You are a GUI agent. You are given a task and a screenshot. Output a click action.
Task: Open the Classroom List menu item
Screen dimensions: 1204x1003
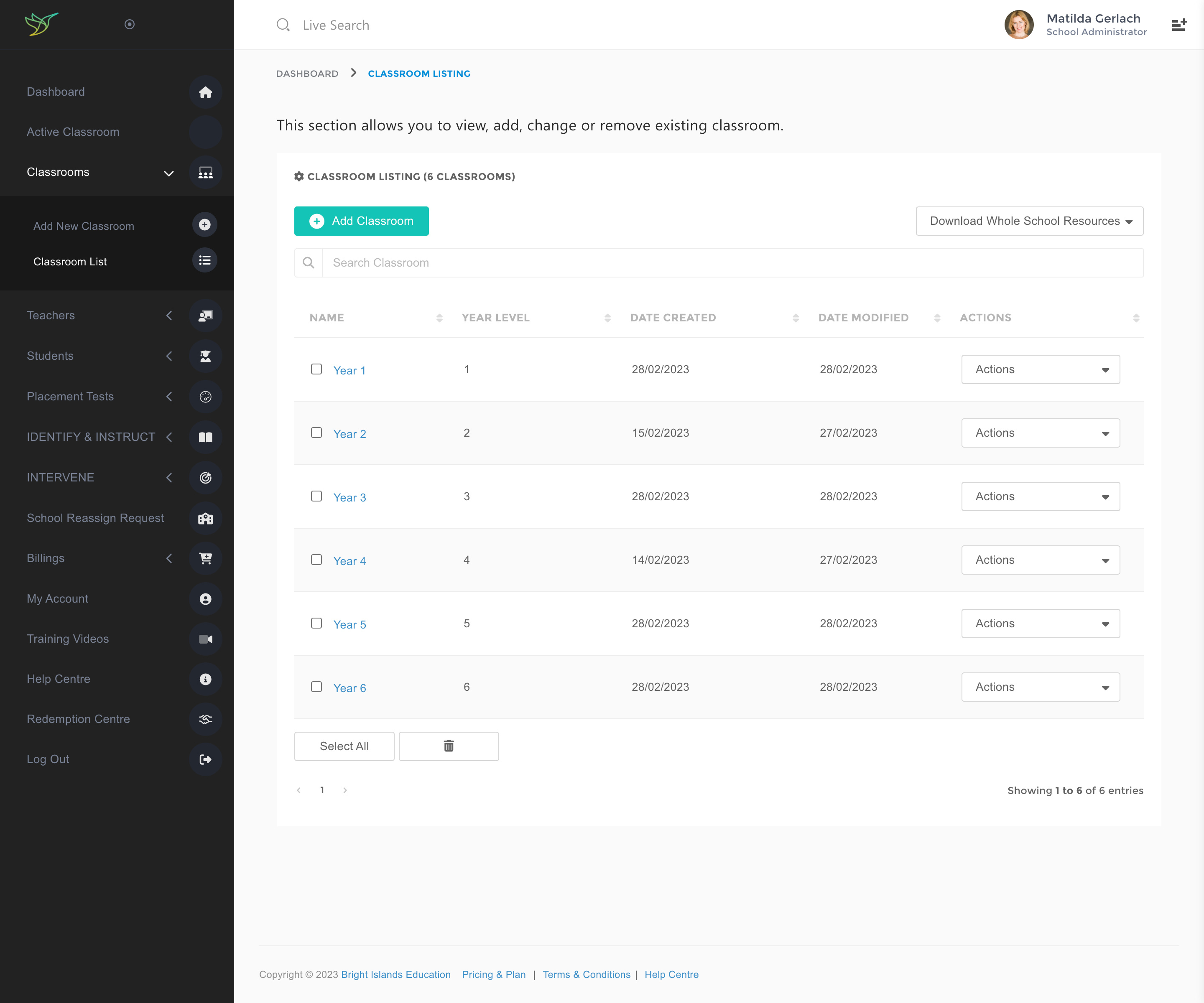(70, 261)
